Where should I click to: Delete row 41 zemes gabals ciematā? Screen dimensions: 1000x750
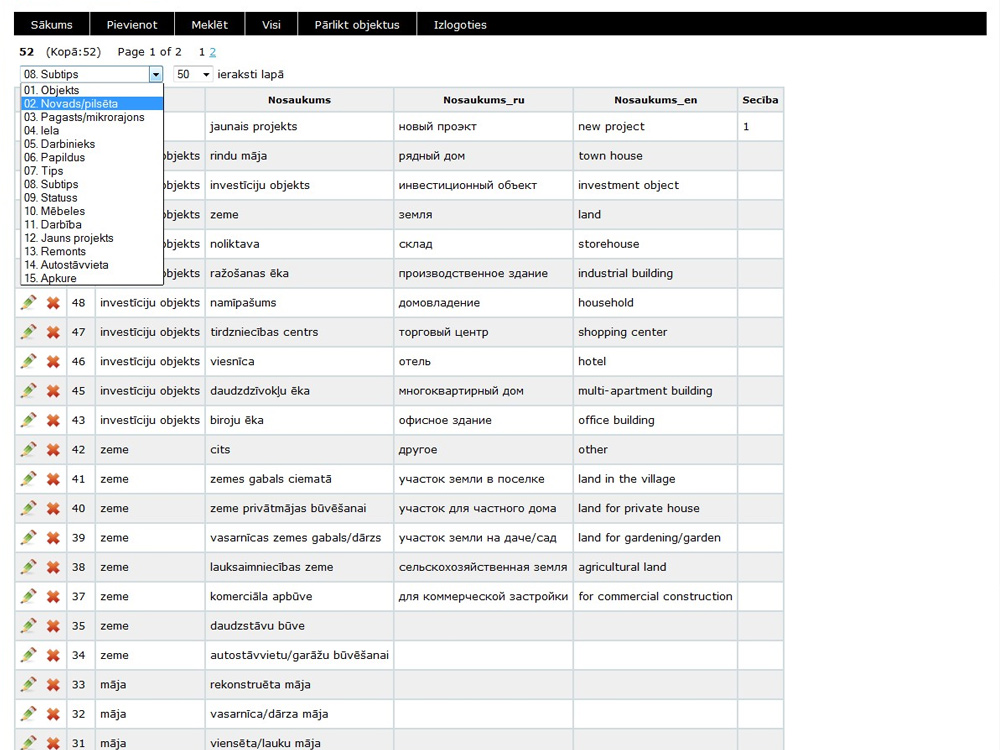(53, 479)
